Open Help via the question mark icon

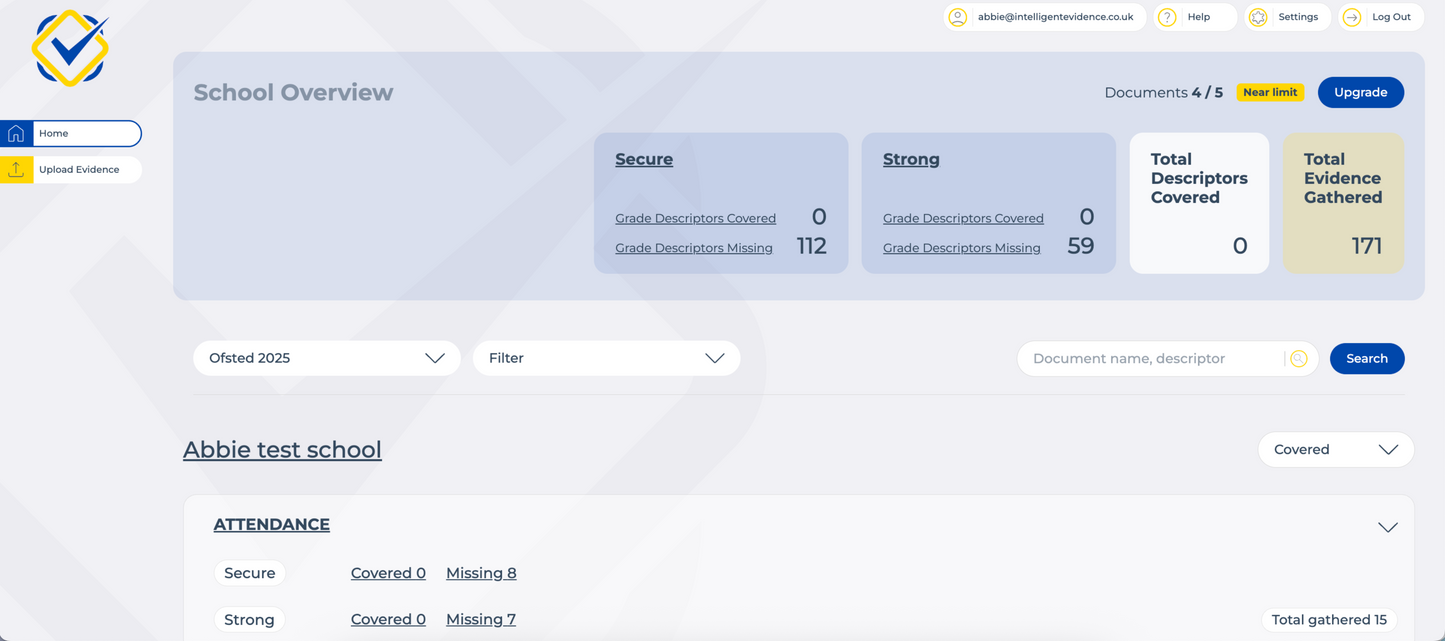(1166, 17)
